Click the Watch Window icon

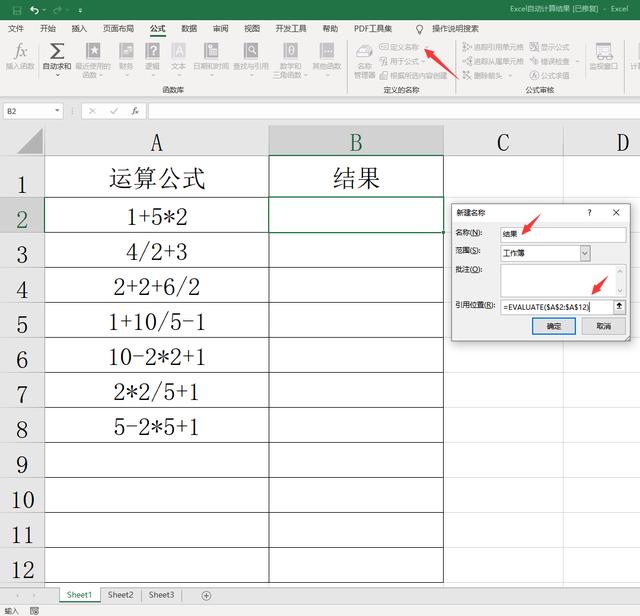(604, 51)
